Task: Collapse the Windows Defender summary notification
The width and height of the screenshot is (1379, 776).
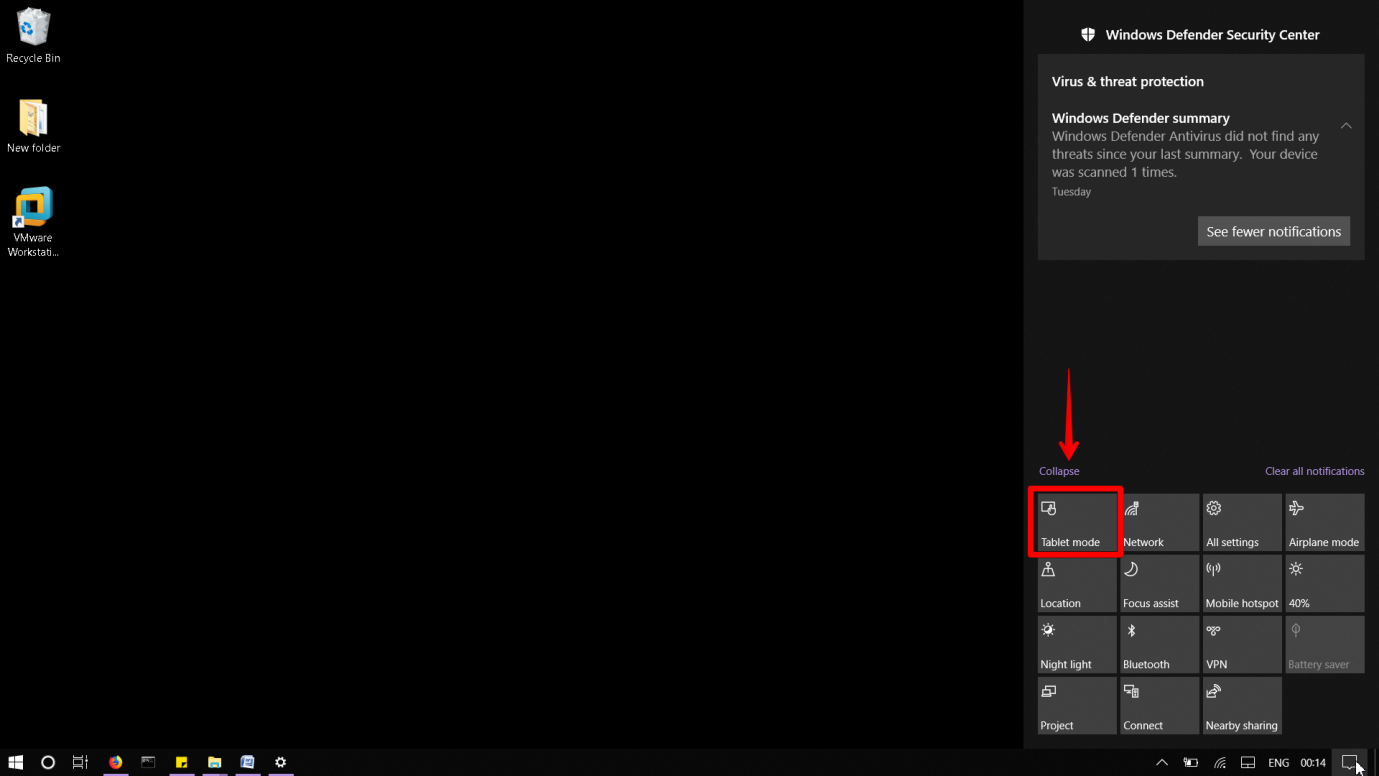Action: pyautogui.click(x=1346, y=125)
